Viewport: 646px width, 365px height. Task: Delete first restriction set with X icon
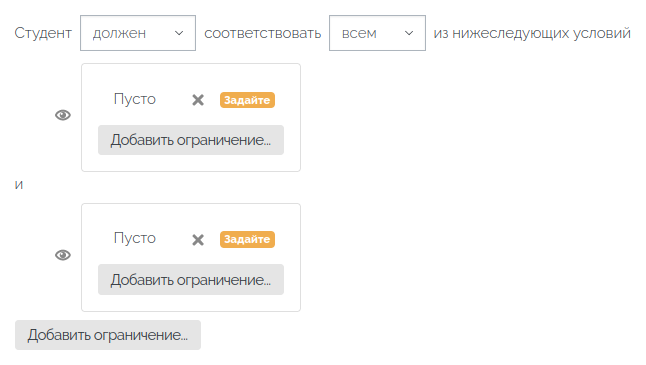[198, 100]
